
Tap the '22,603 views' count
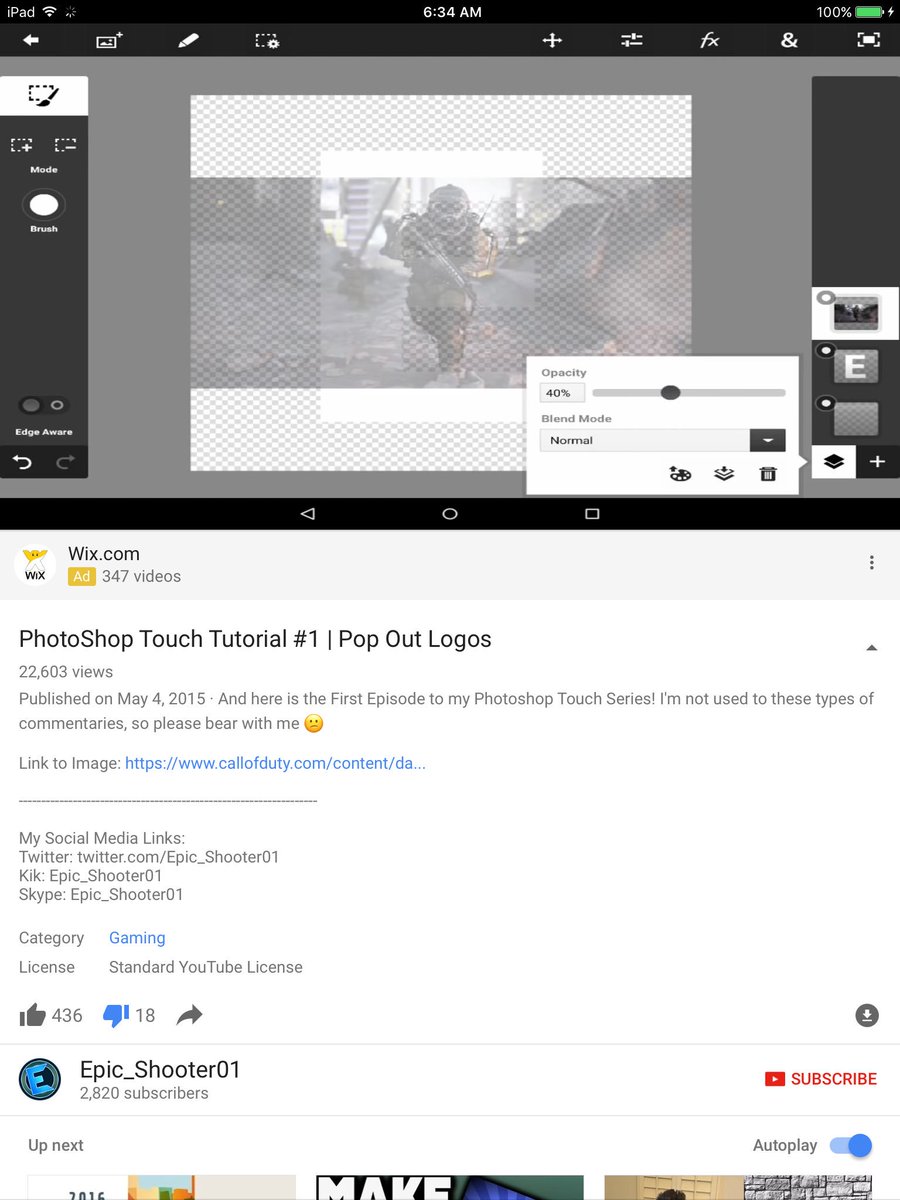tap(66, 672)
